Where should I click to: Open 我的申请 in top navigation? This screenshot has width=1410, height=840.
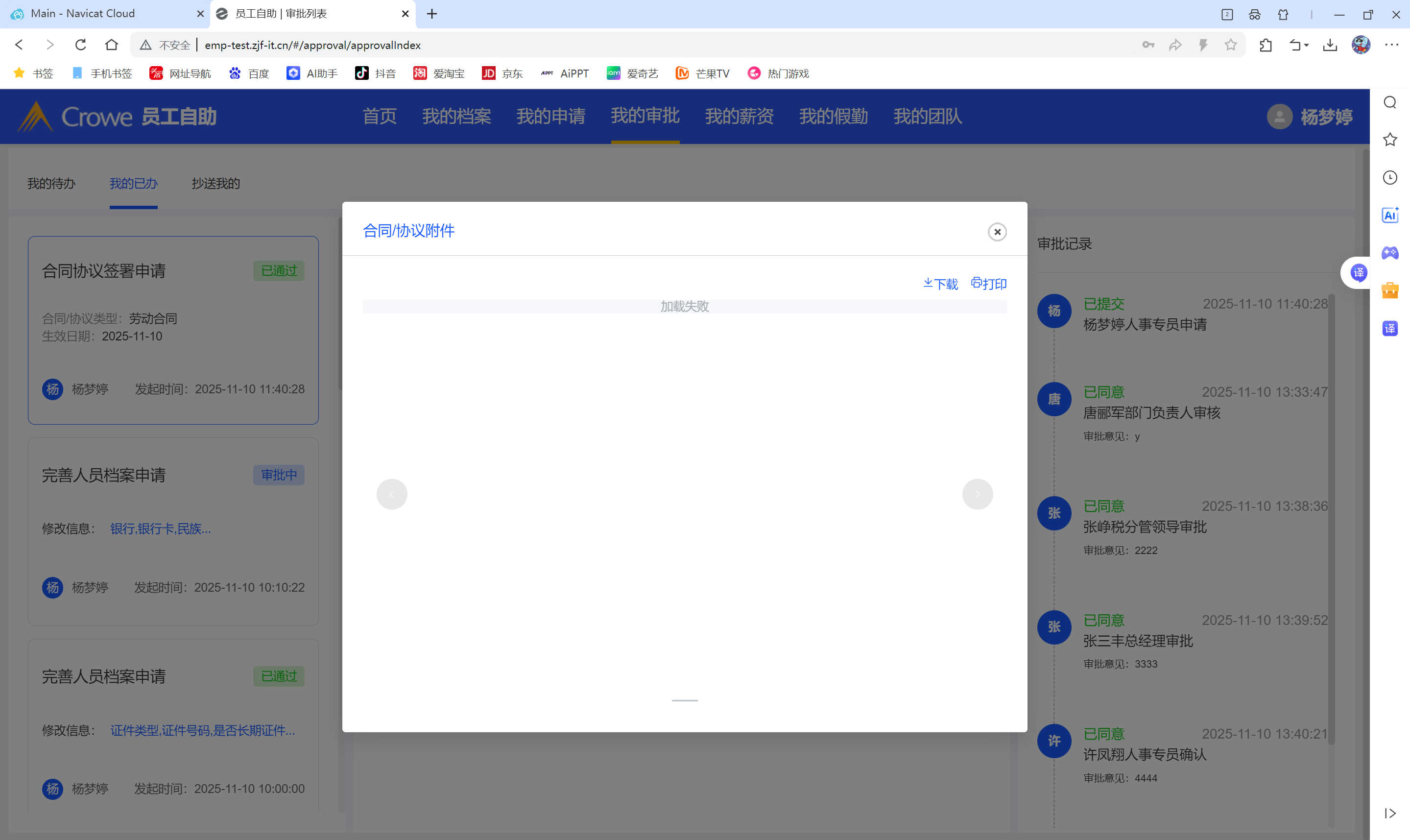[x=550, y=116]
